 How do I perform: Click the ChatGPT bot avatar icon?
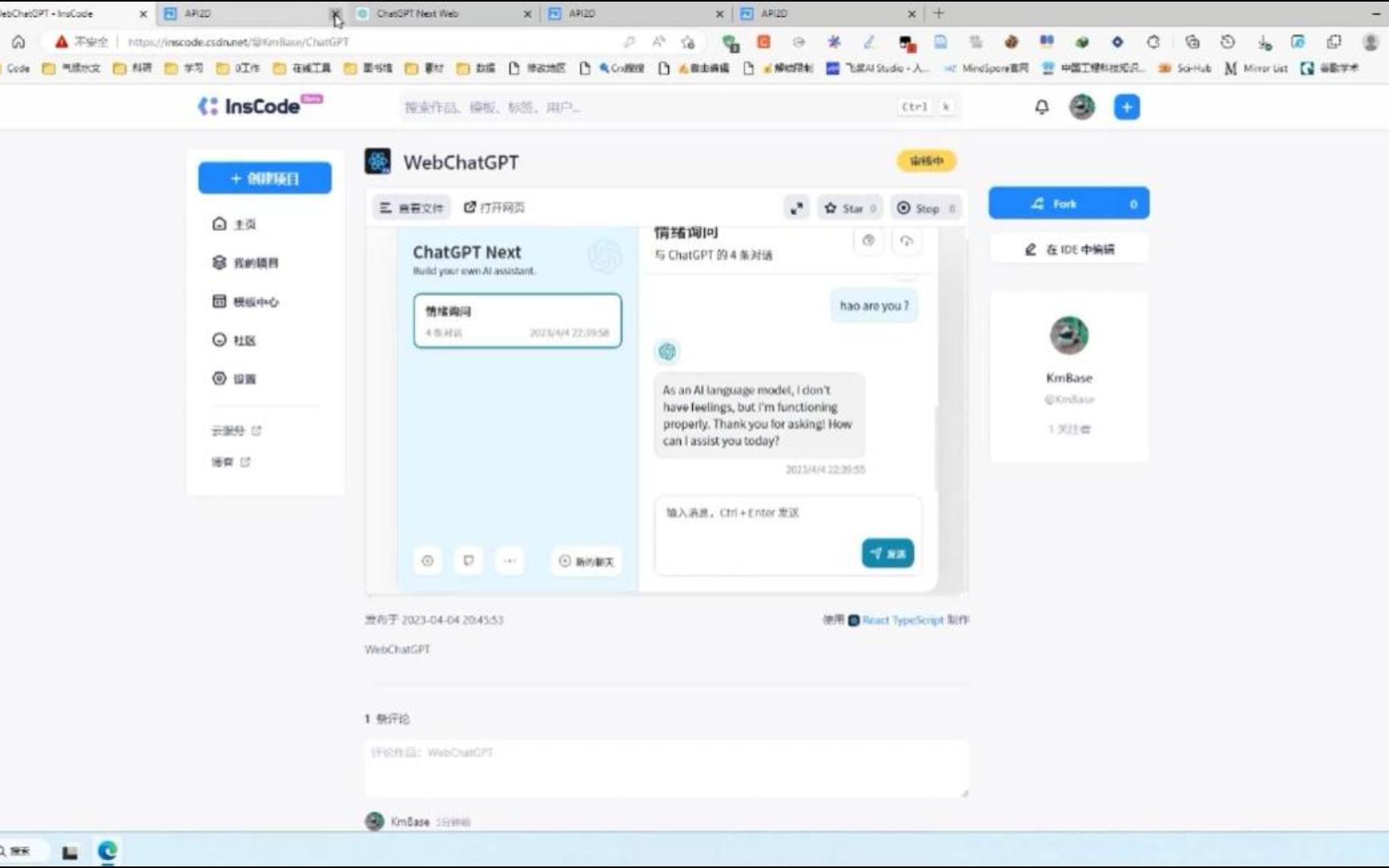point(667,351)
